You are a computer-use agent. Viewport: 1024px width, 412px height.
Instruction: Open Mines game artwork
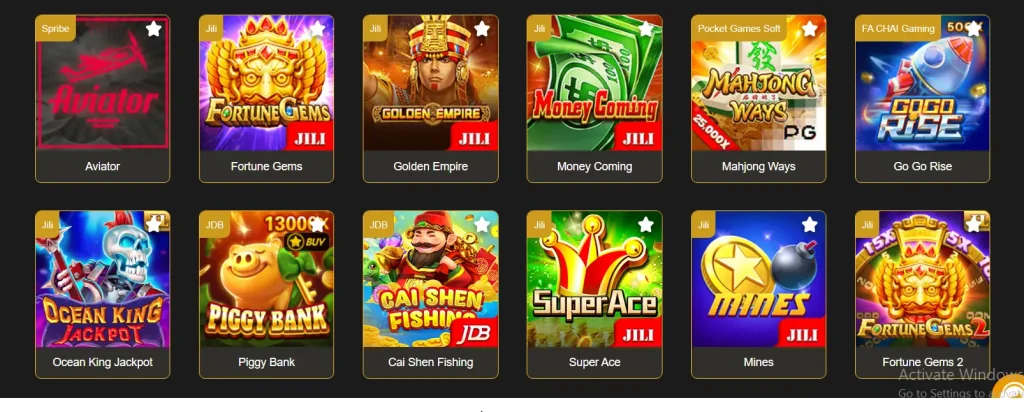click(758, 279)
